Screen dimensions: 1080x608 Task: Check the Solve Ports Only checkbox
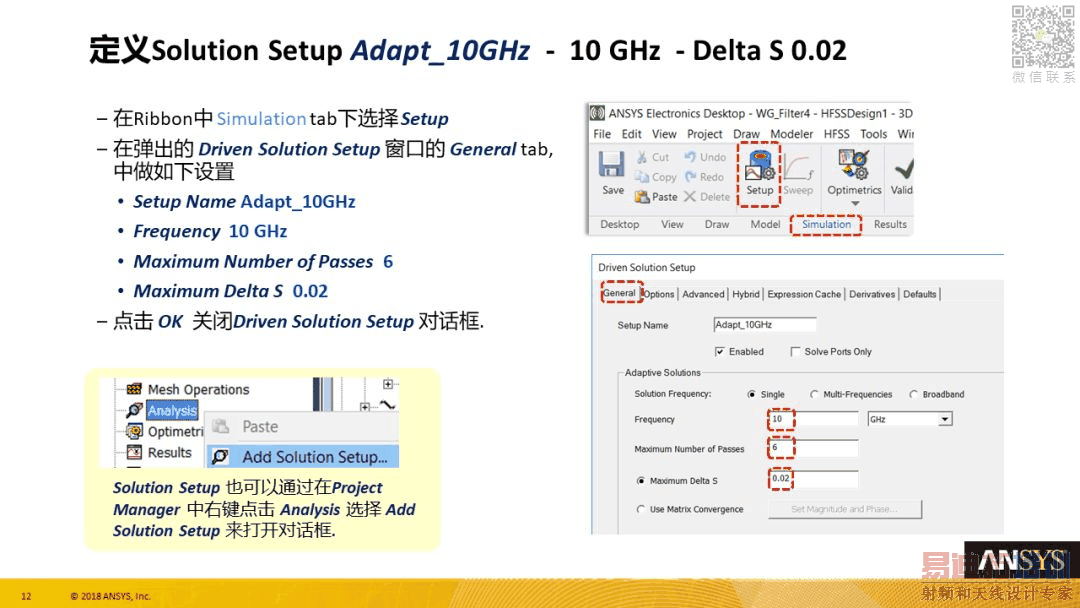[796, 352]
